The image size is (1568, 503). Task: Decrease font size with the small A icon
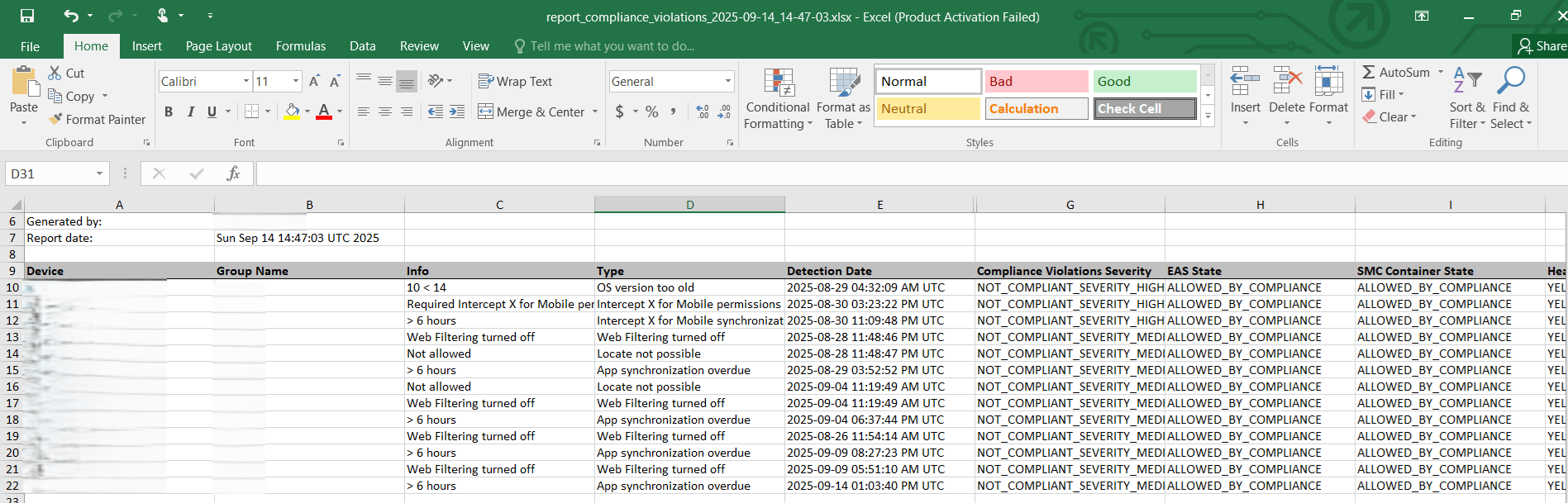pos(335,81)
